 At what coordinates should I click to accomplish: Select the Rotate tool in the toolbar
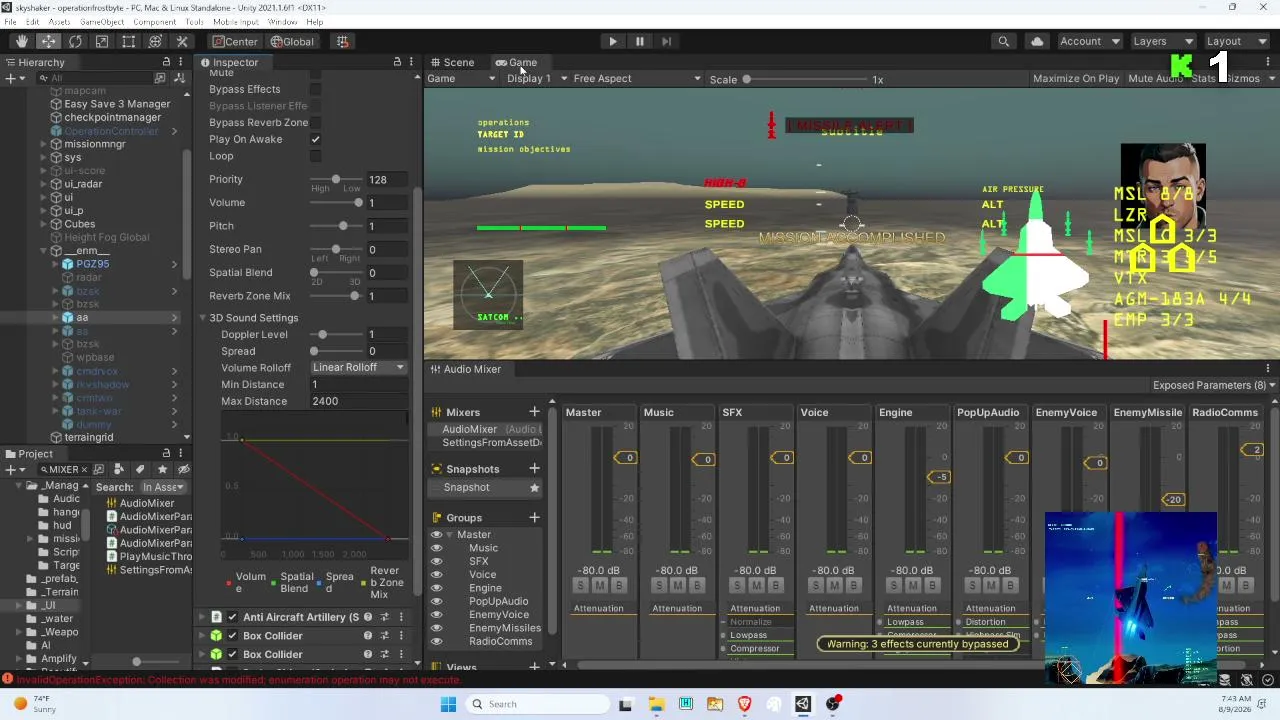[x=75, y=41]
